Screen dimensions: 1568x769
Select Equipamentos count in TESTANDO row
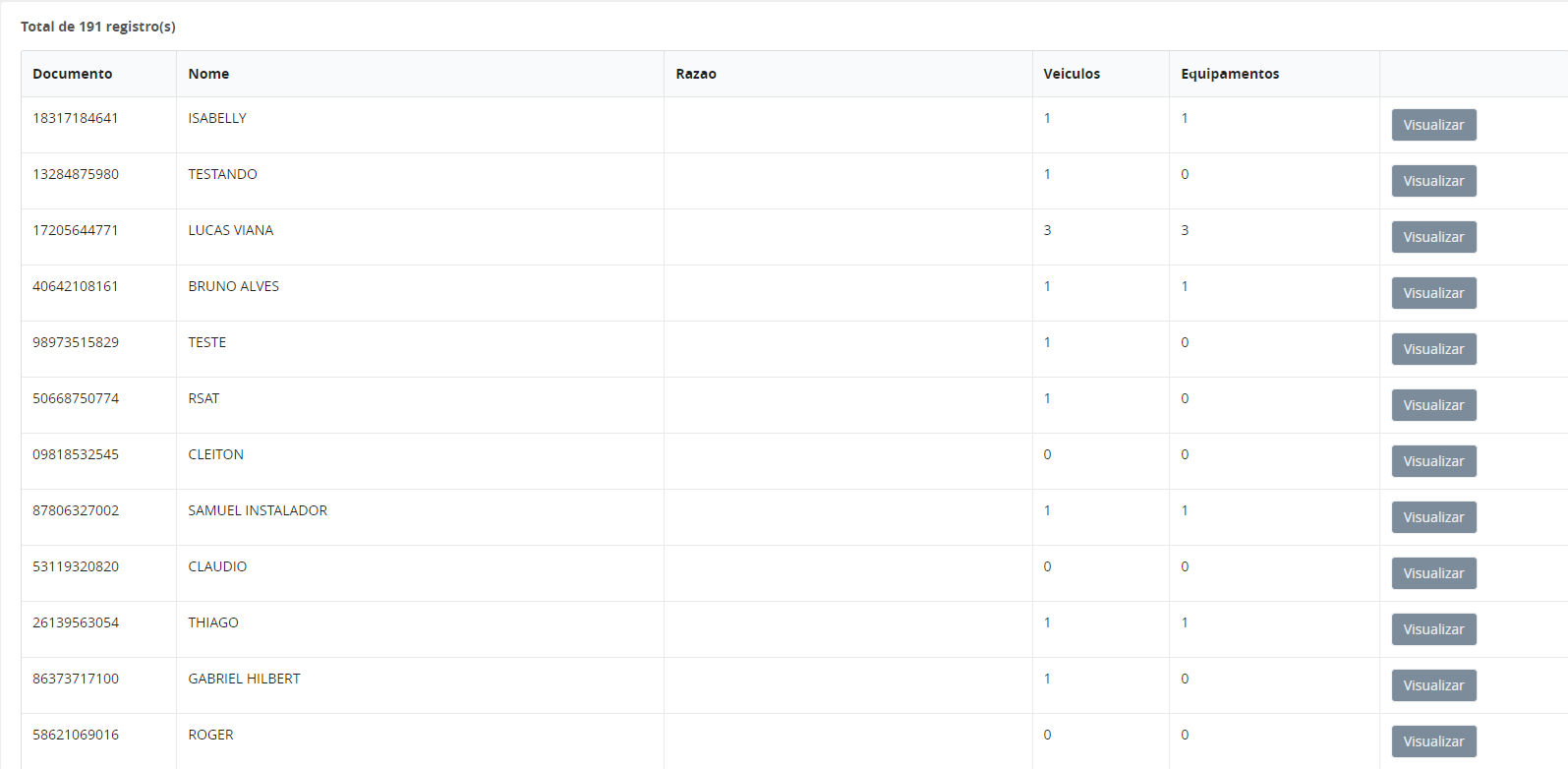click(1185, 174)
